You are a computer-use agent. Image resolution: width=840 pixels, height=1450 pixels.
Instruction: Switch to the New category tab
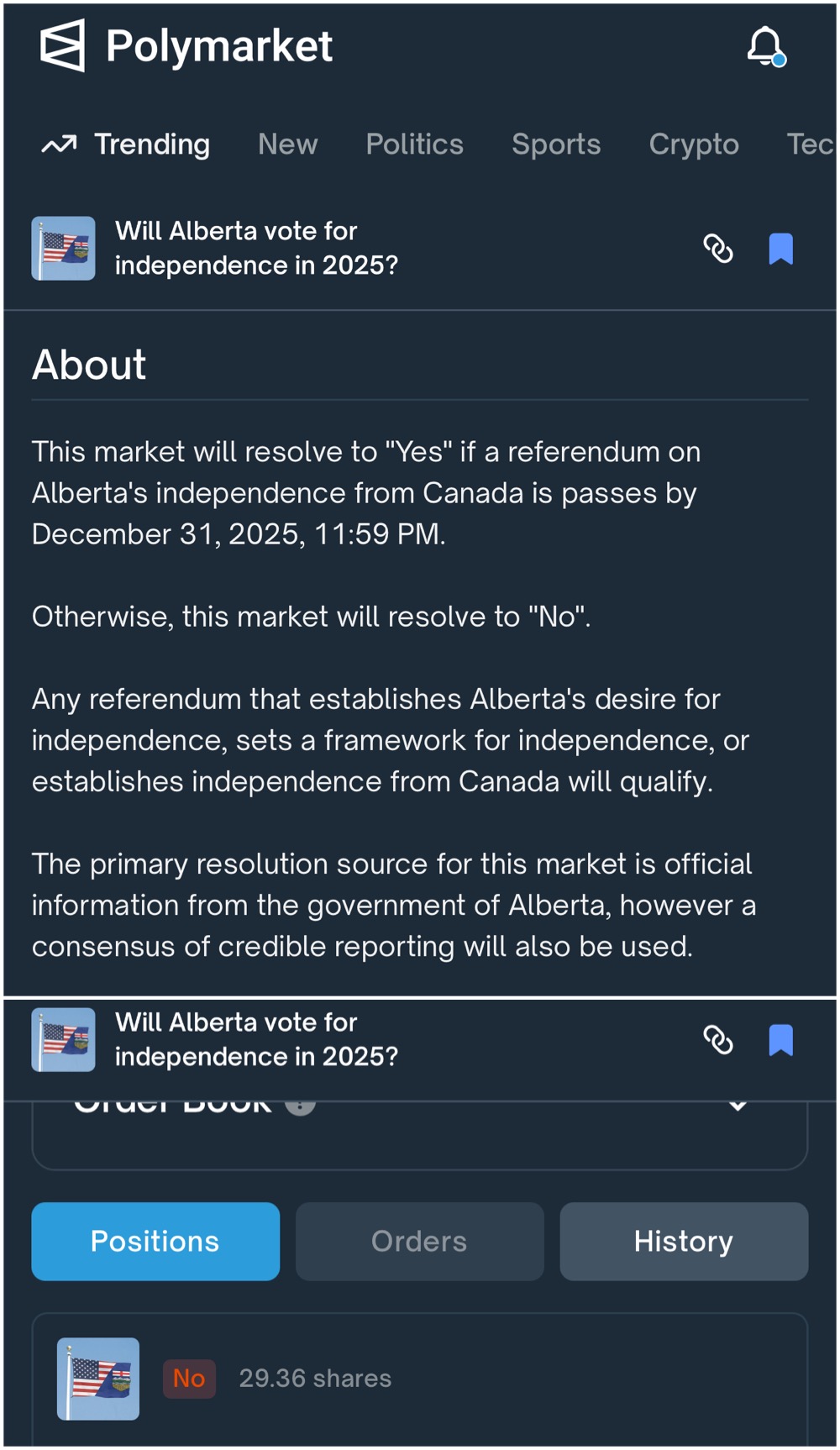[x=287, y=144]
